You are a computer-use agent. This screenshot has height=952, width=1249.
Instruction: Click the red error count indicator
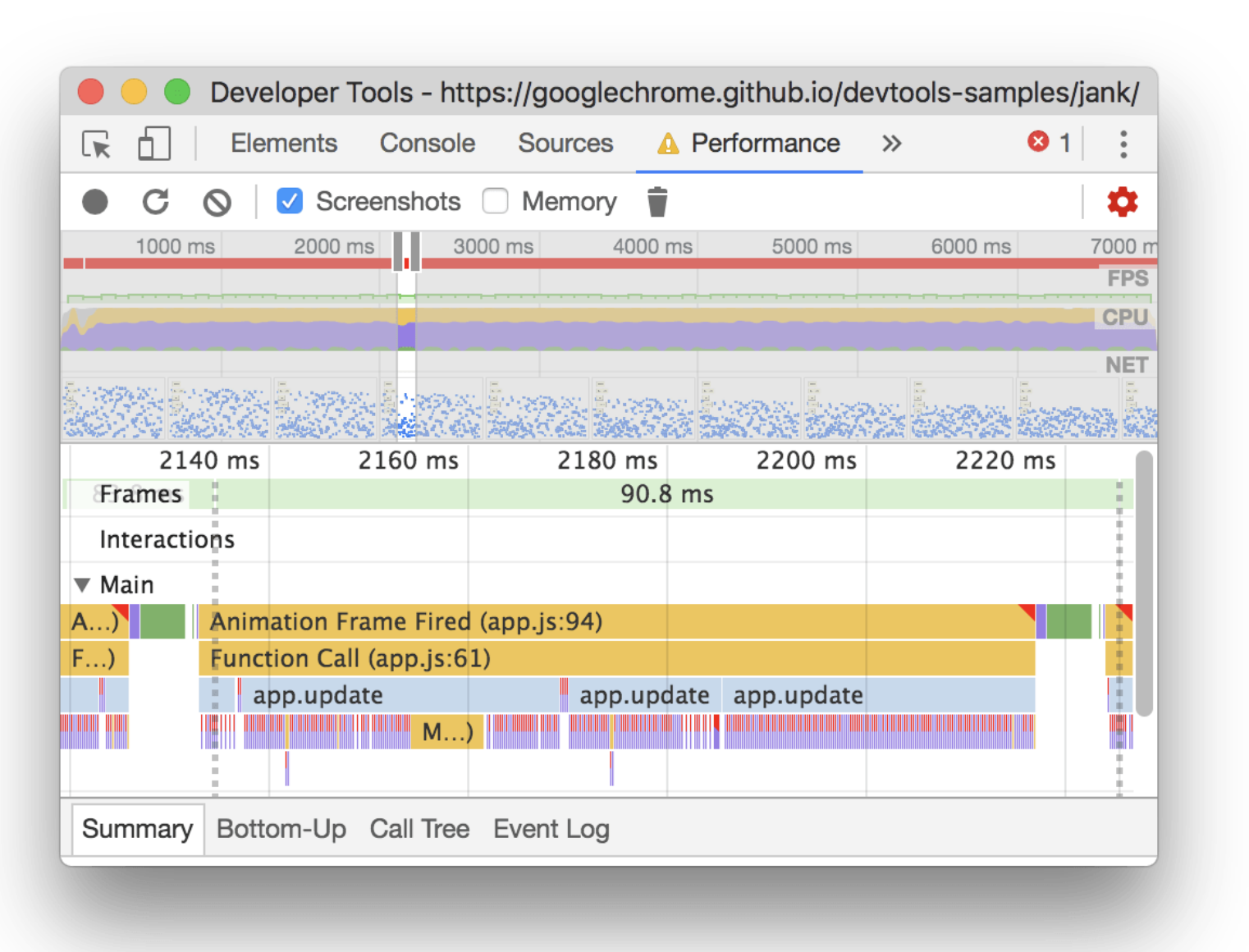[x=1049, y=143]
